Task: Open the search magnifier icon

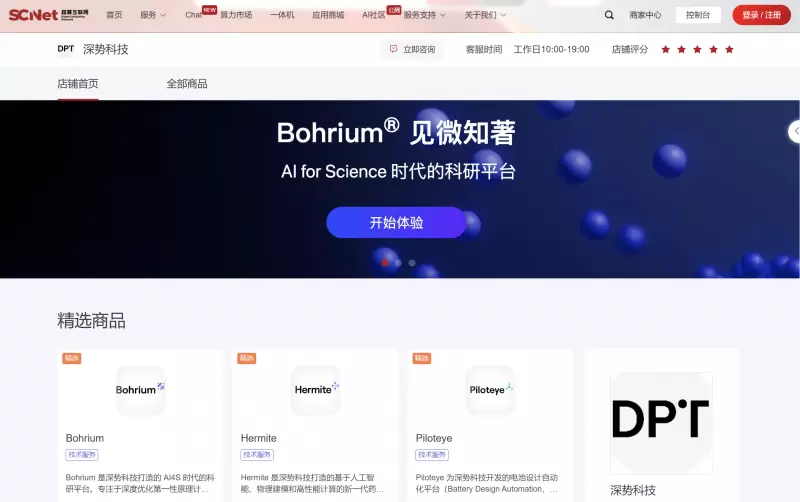Action: pyautogui.click(x=609, y=15)
